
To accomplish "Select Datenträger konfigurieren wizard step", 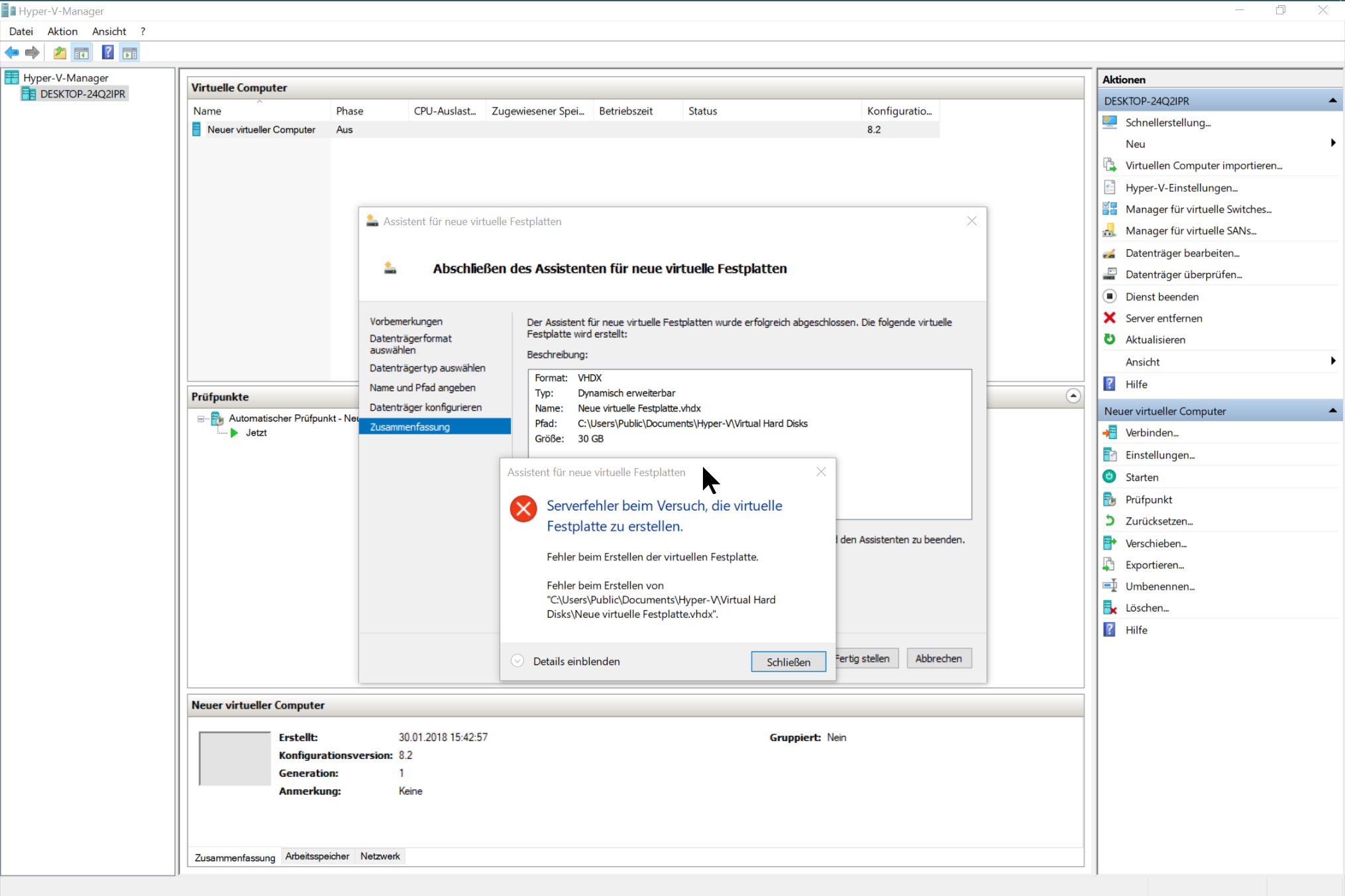I will click(425, 407).
